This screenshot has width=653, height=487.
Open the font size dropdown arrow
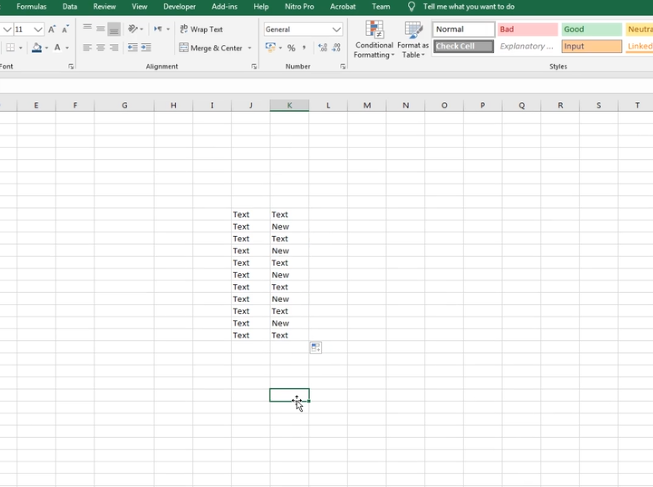pyautogui.click(x=38, y=30)
